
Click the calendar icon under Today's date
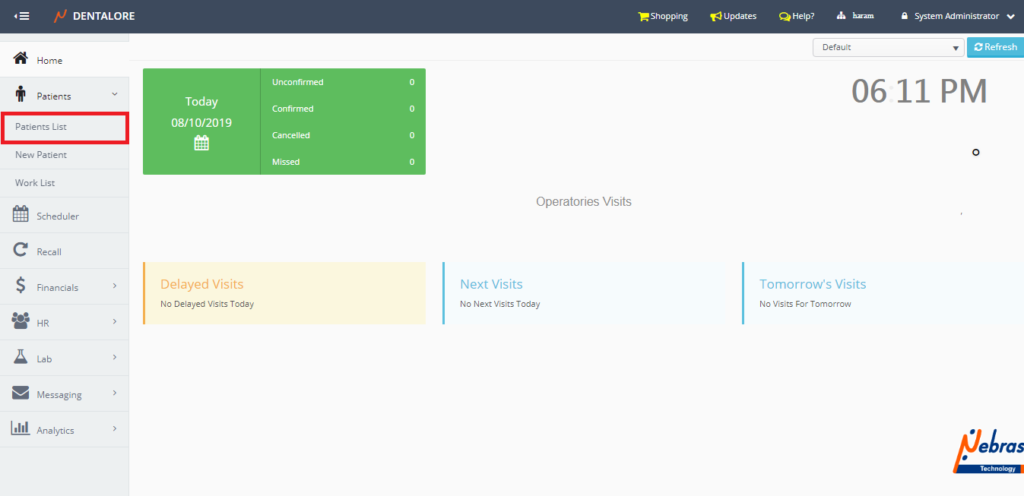click(201, 143)
